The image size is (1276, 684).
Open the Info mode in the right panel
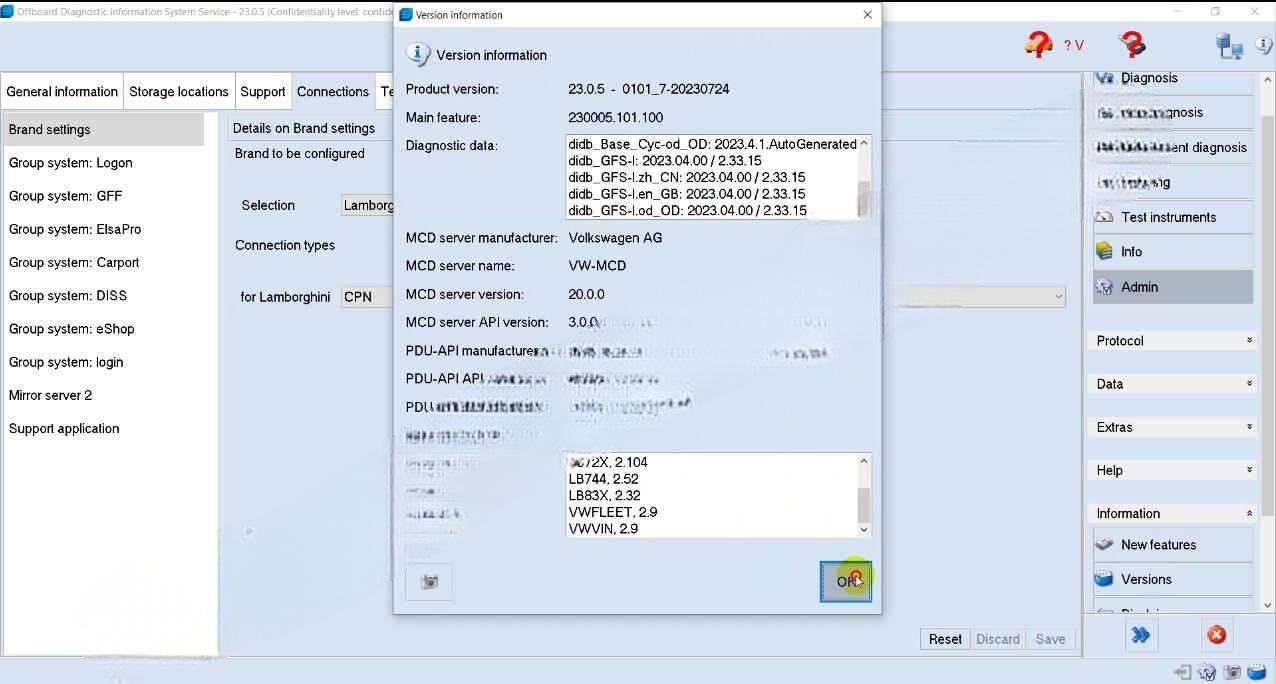(1172, 252)
